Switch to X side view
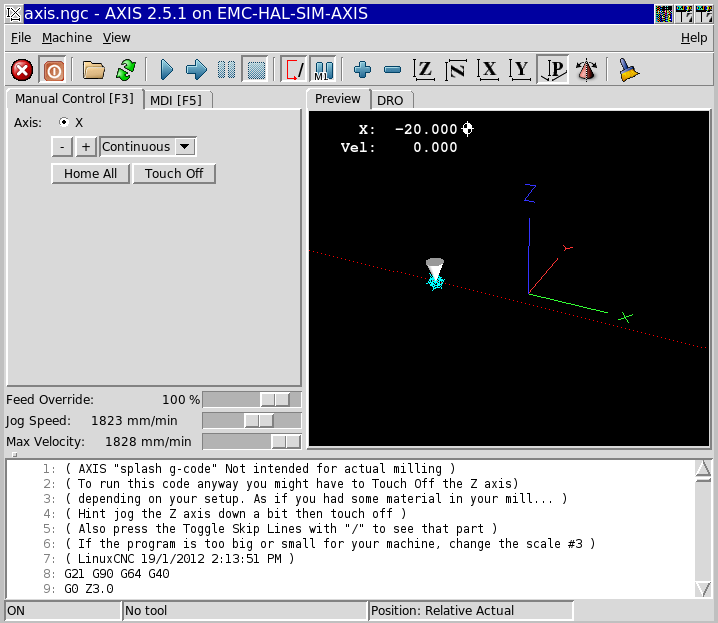The width and height of the screenshot is (718, 623). tap(488, 70)
